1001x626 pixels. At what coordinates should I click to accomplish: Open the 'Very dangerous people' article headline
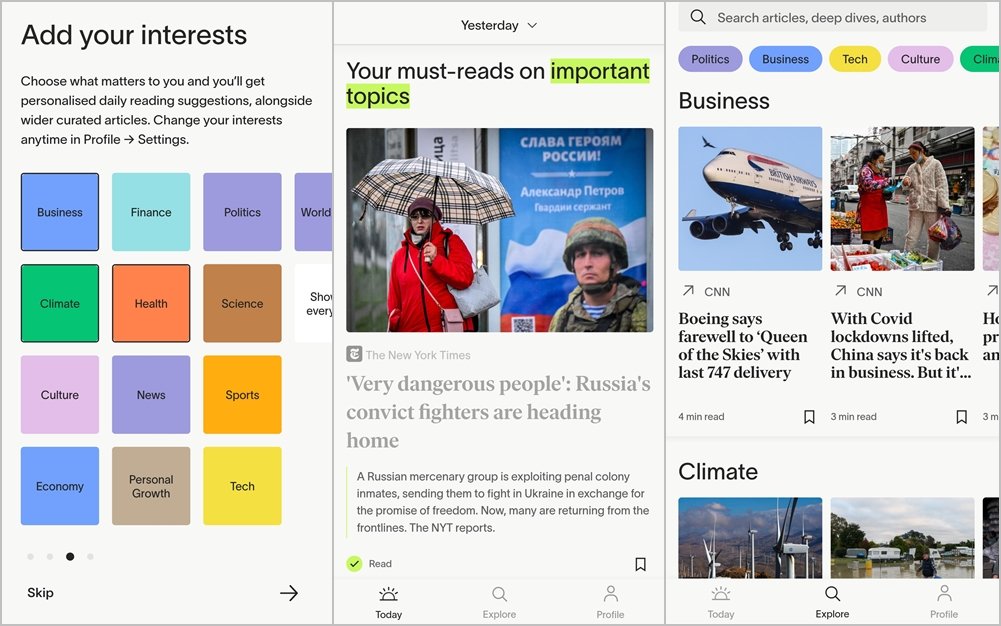498,412
